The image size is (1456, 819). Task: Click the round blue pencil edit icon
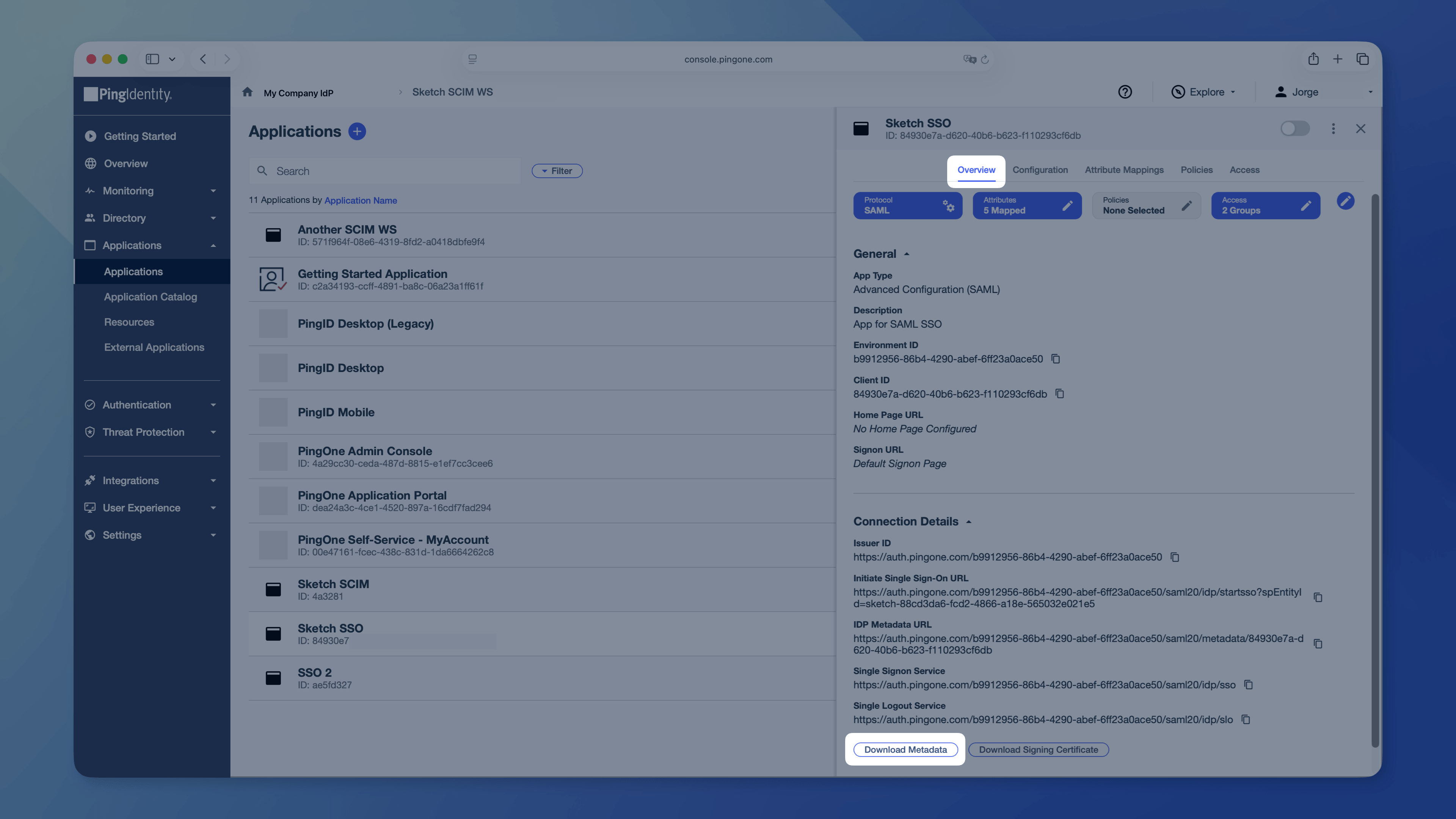(x=1345, y=201)
